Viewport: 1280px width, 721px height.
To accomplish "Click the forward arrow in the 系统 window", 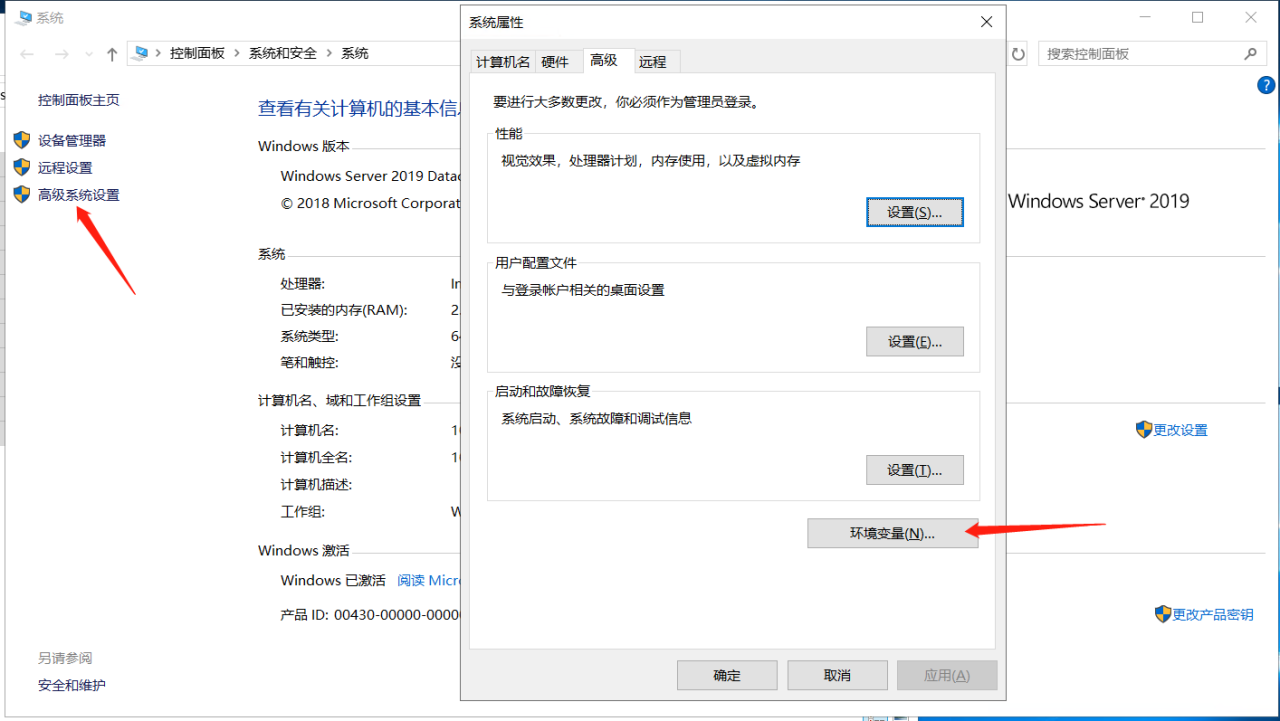I will [61, 54].
